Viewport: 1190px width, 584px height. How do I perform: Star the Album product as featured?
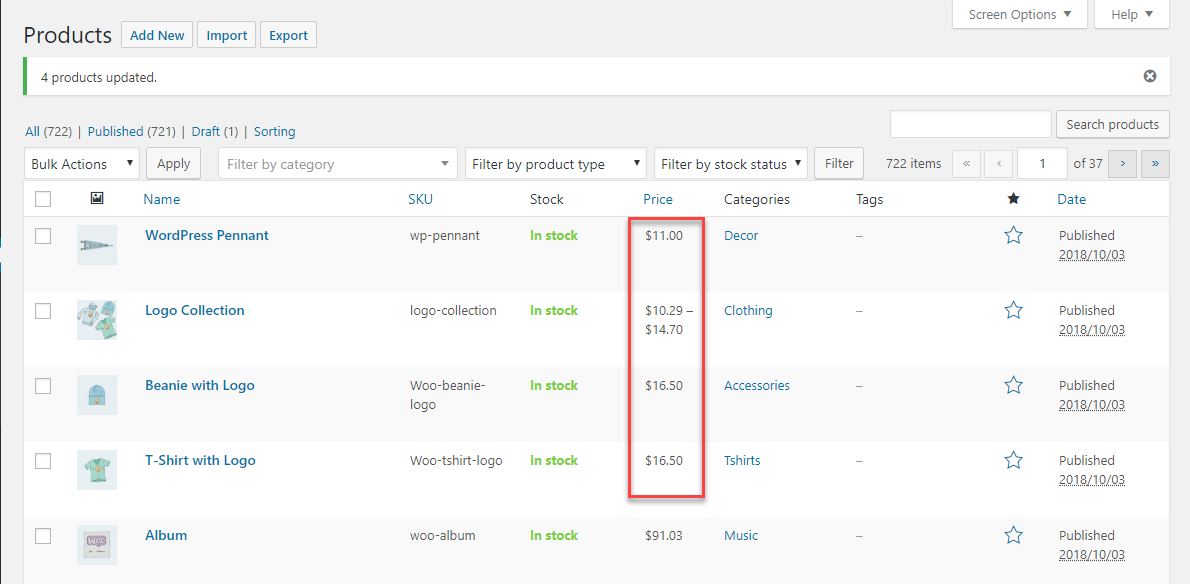click(1012, 535)
